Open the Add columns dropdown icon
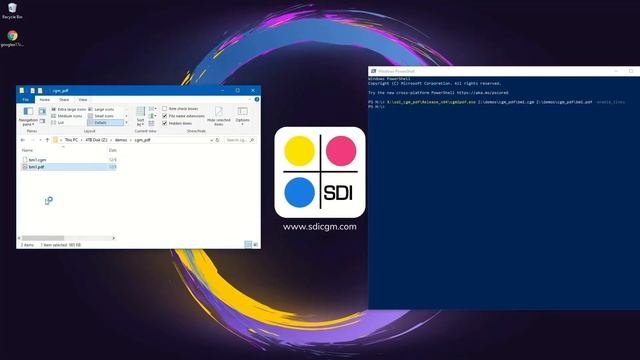The height and width of the screenshot is (360, 640). pyautogui.click(x=152, y=116)
